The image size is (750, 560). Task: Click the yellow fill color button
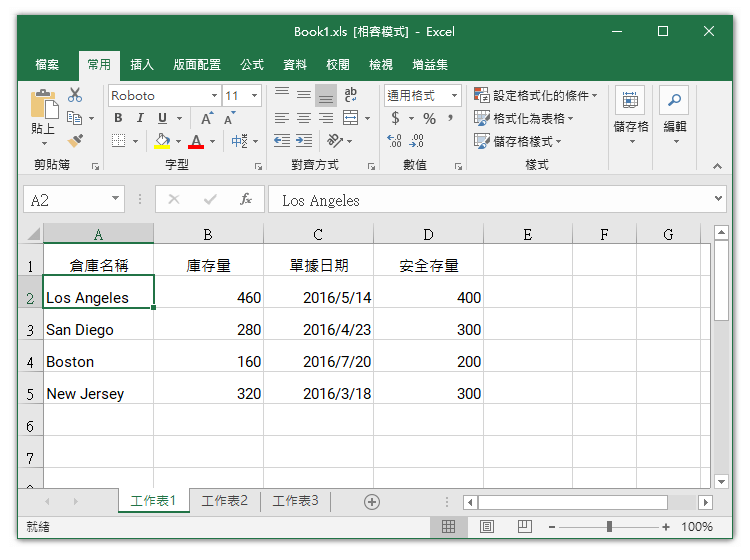[163, 141]
